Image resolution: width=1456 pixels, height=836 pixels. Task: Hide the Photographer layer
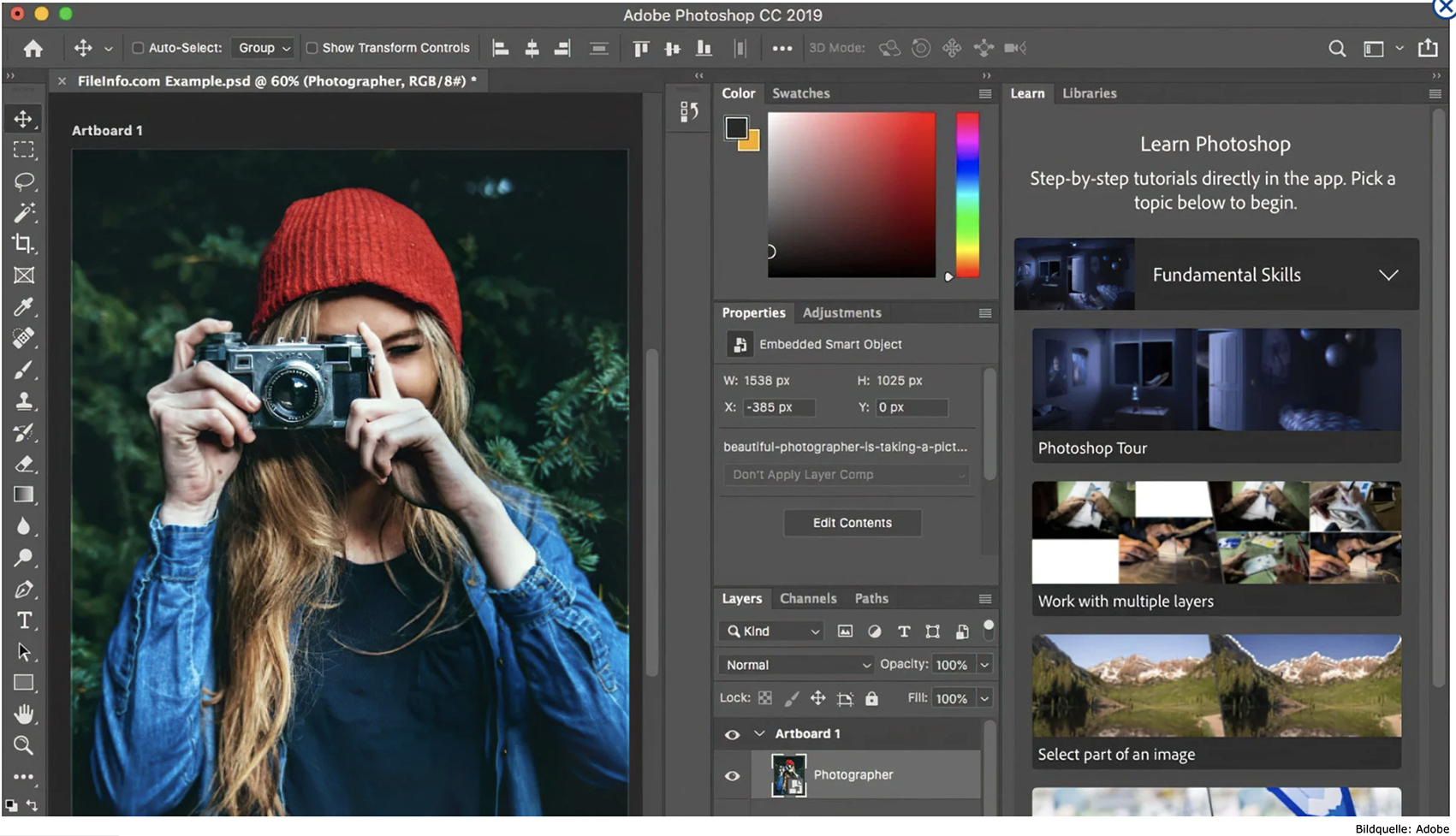click(x=732, y=775)
